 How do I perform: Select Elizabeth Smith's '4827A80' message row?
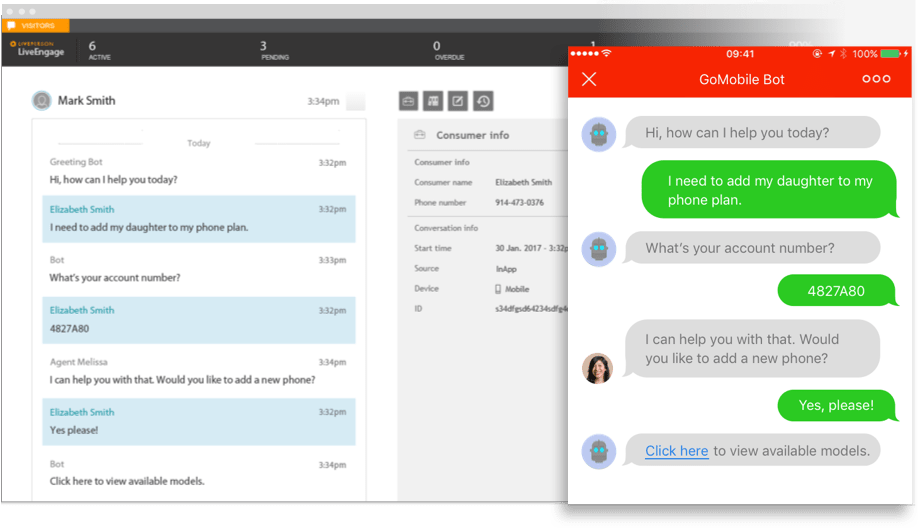[x=198, y=320]
